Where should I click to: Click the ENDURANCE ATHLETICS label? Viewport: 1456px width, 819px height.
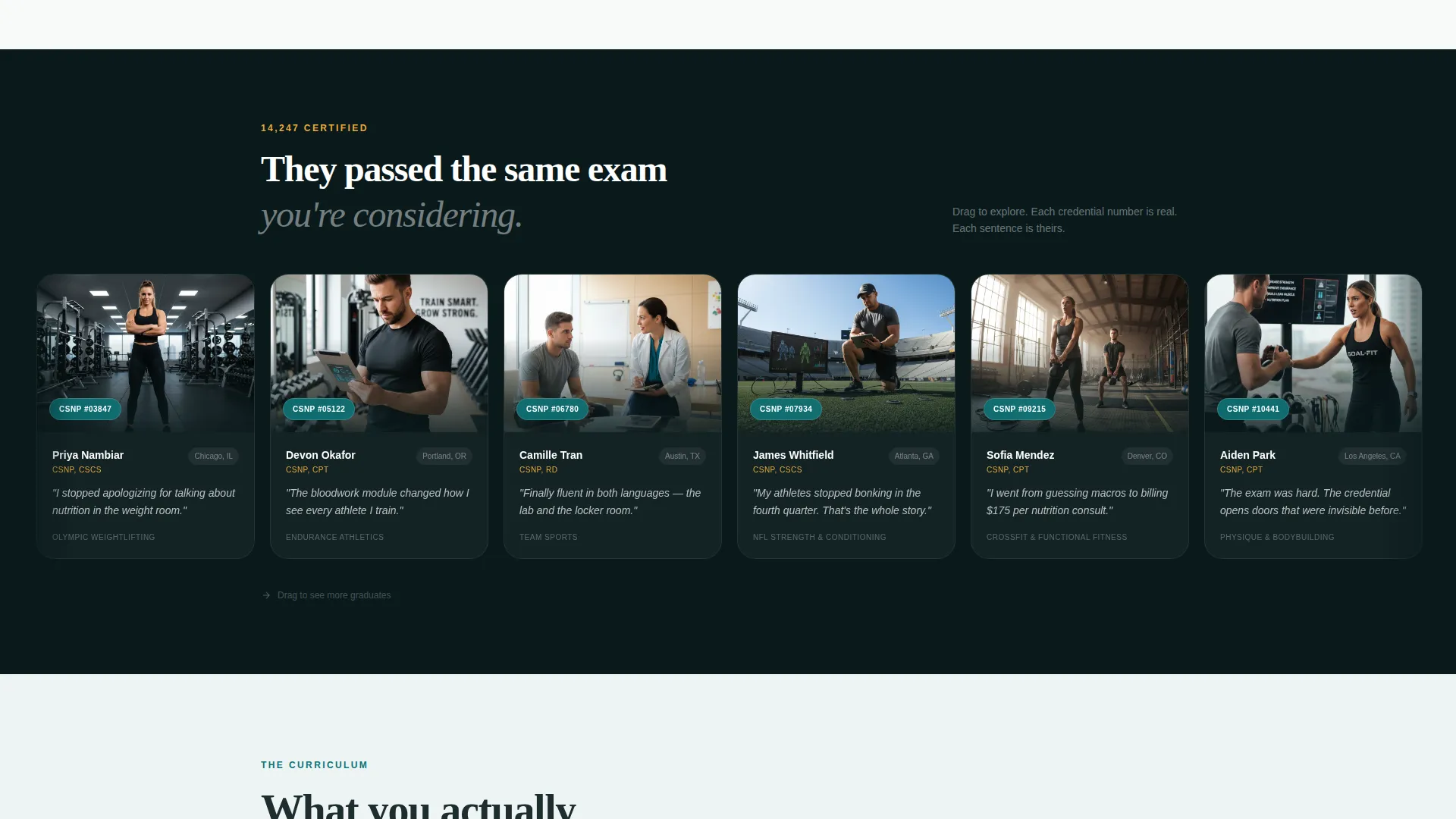click(x=334, y=537)
